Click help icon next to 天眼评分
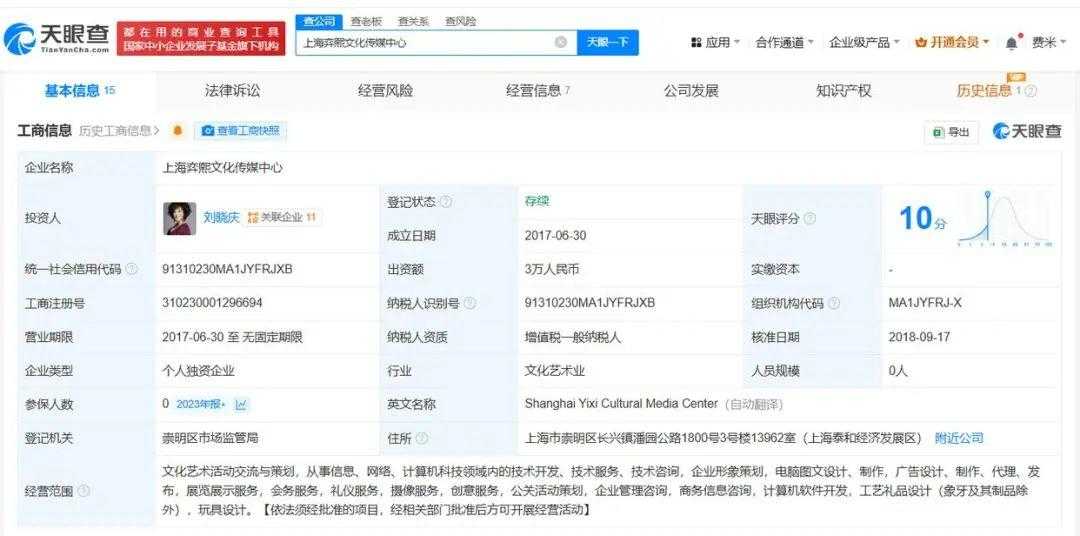Screen dimensions: 1080x536 click(x=809, y=218)
